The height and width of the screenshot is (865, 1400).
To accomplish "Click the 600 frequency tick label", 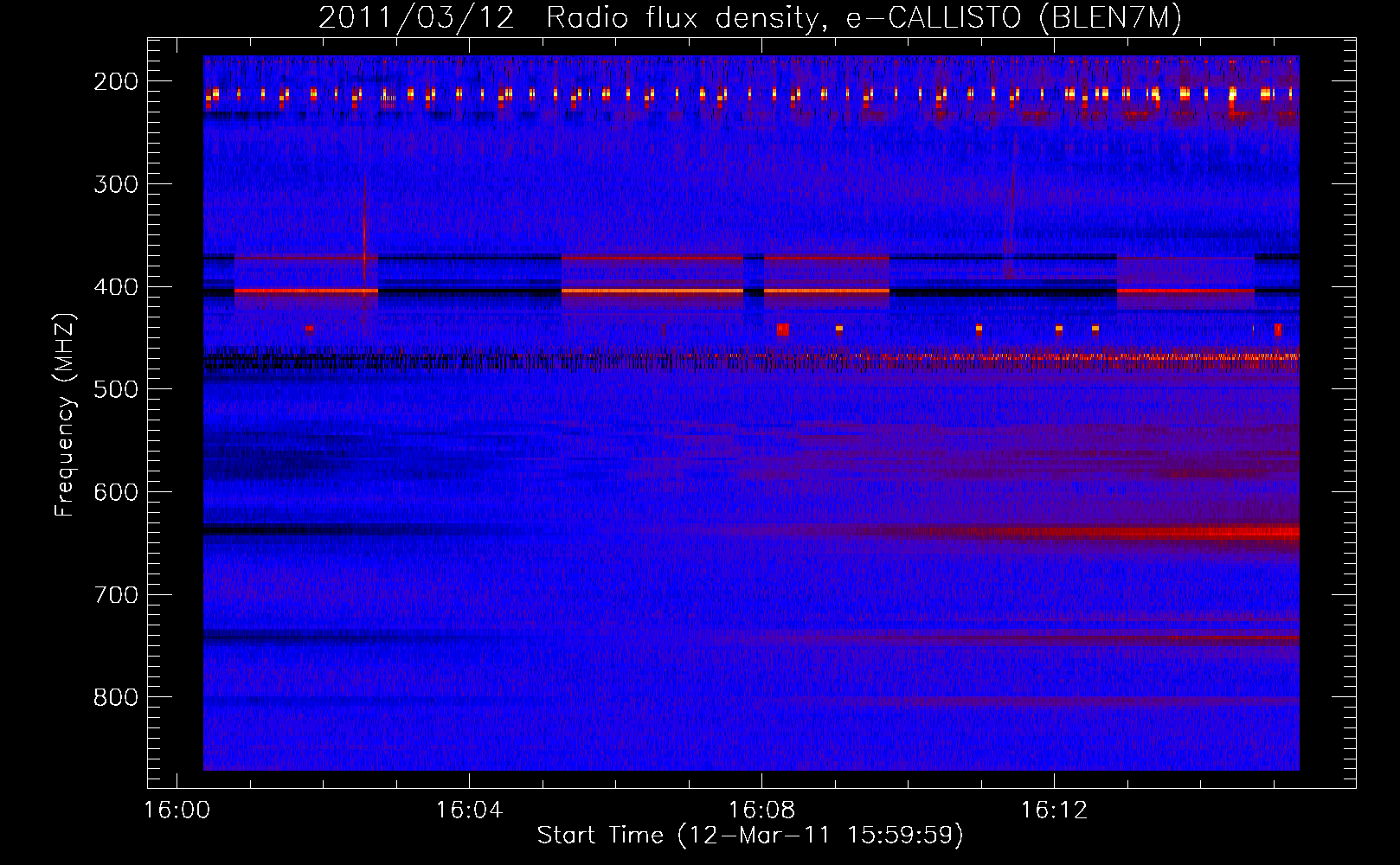I will pyautogui.click(x=116, y=492).
